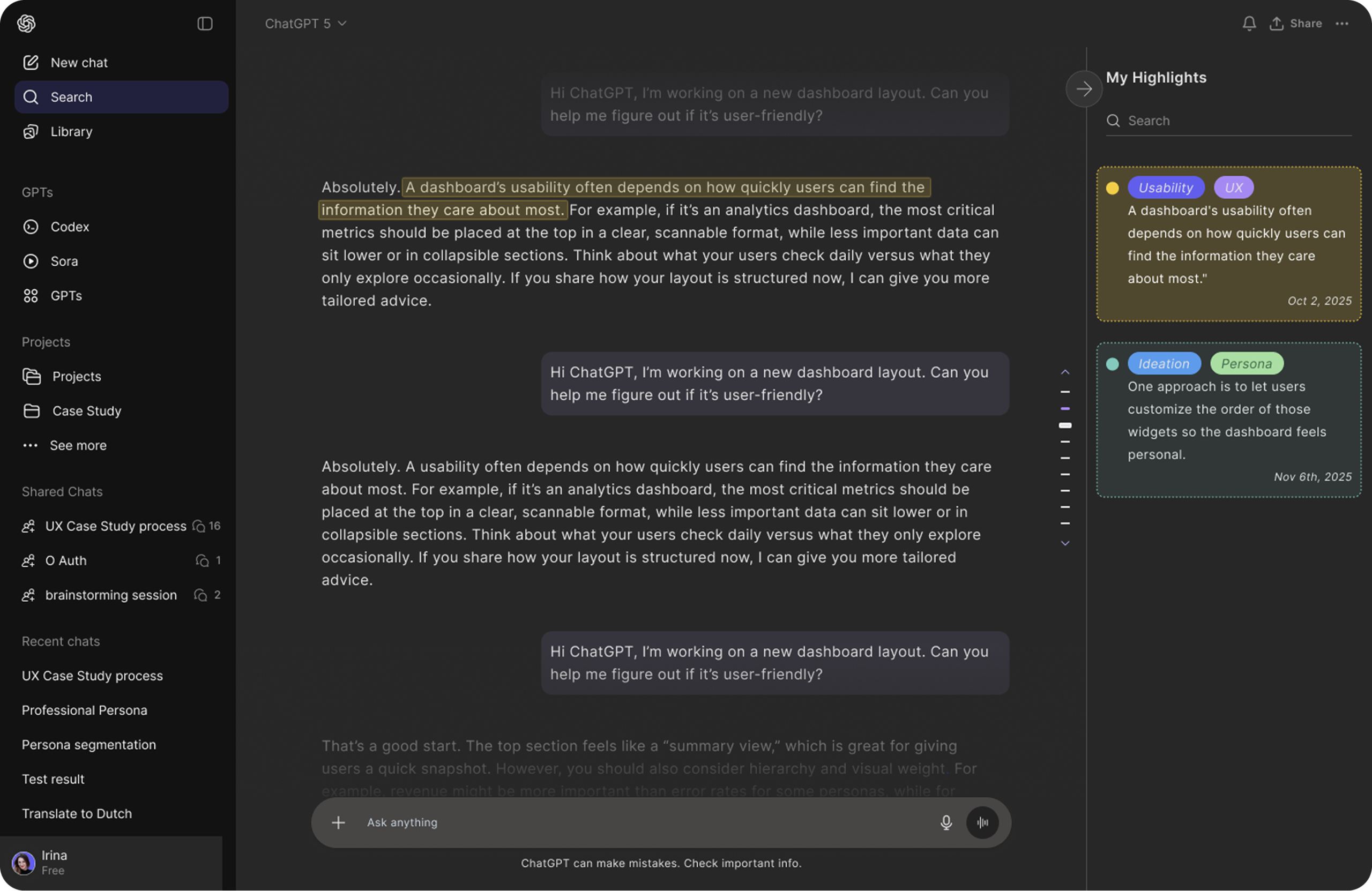Collapse the left sidebar panel
This screenshot has width=1372, height=891.
click(205, 24)
